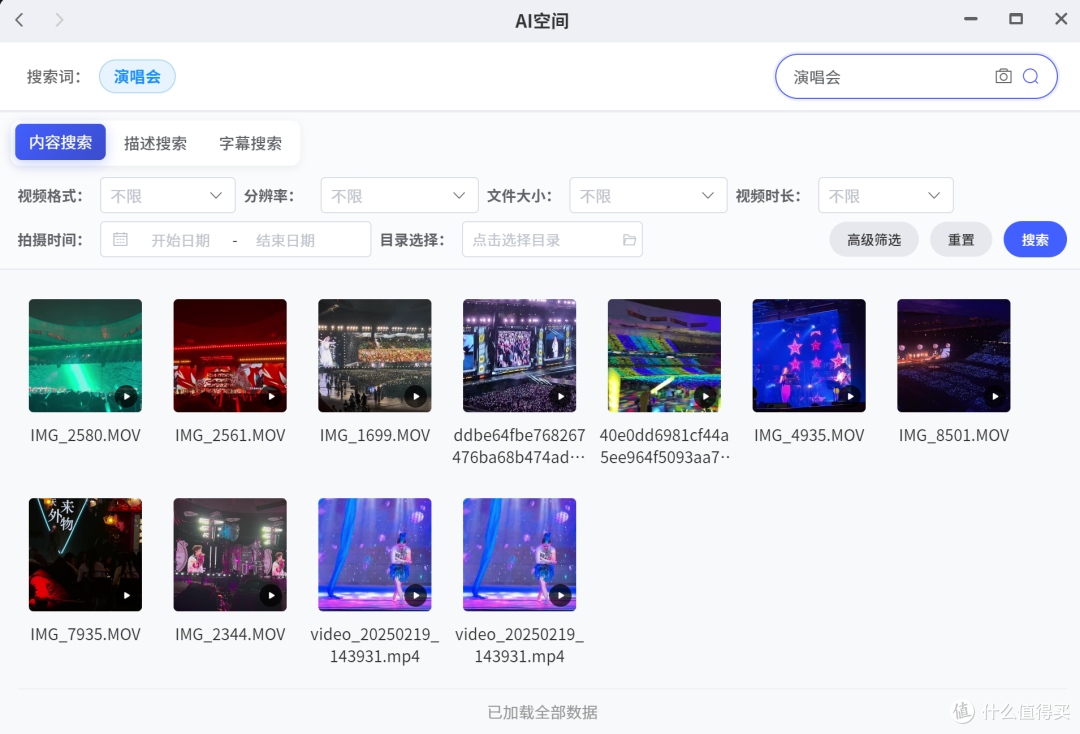Click the file name IMG_7935.MOV
Viewport: 1080px width, 734px height.
(x=85, y=634)
